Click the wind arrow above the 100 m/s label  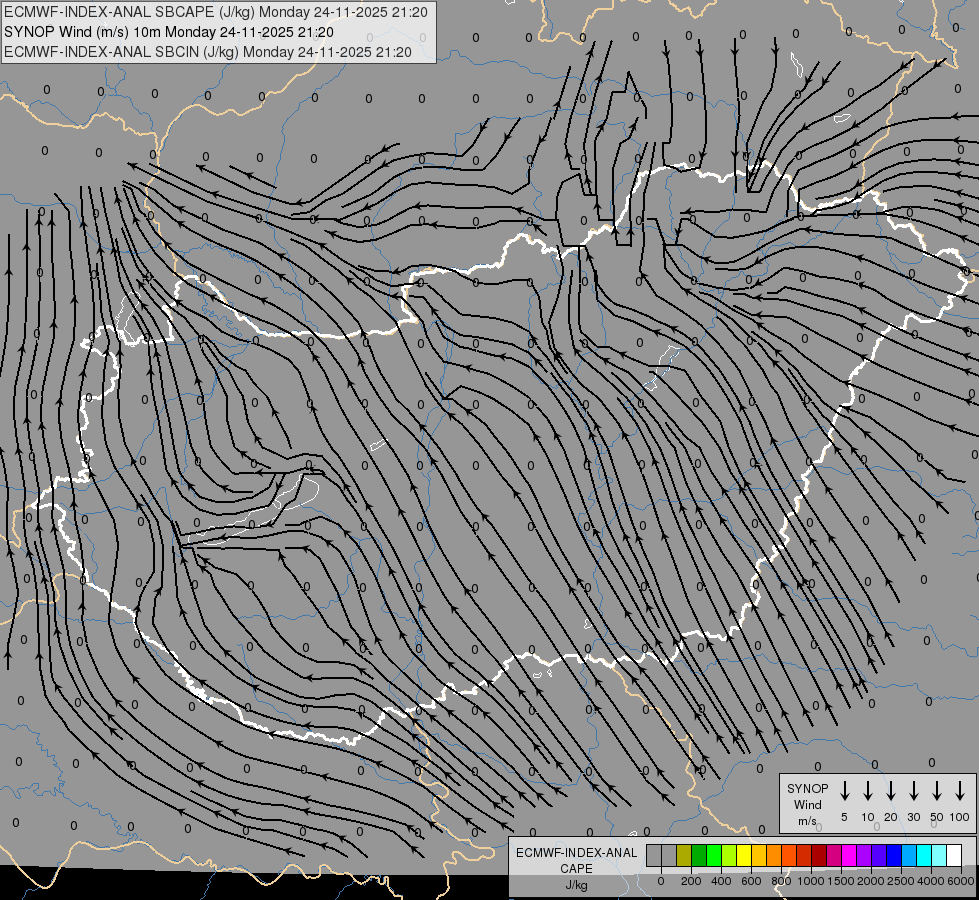tap(960, 790)
